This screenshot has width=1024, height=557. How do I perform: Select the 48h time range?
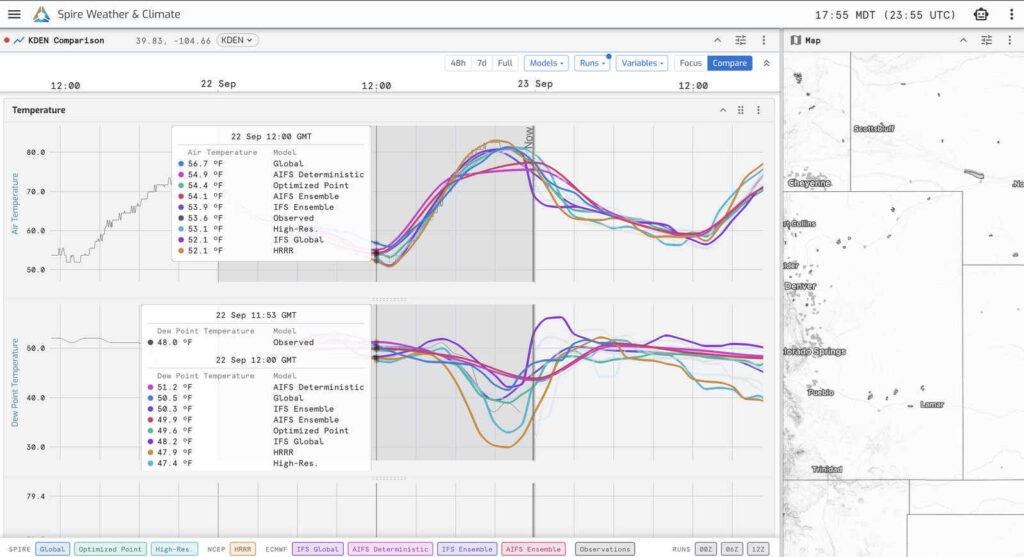(x=458, y=63)
